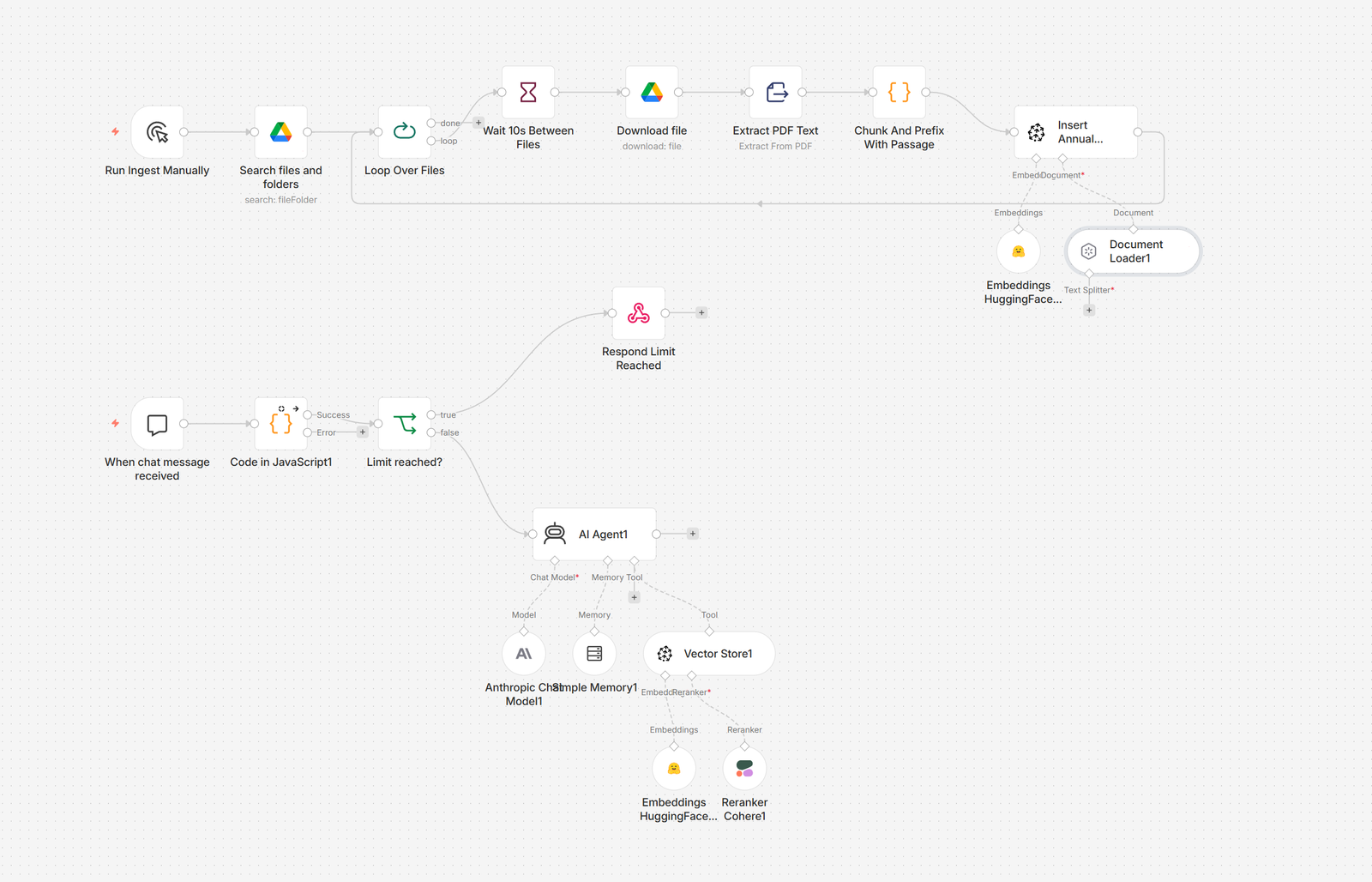Viewport: 1372px width, 882px height.
Task: Add node after Respond Limit Reached
Action: (701, 313)
